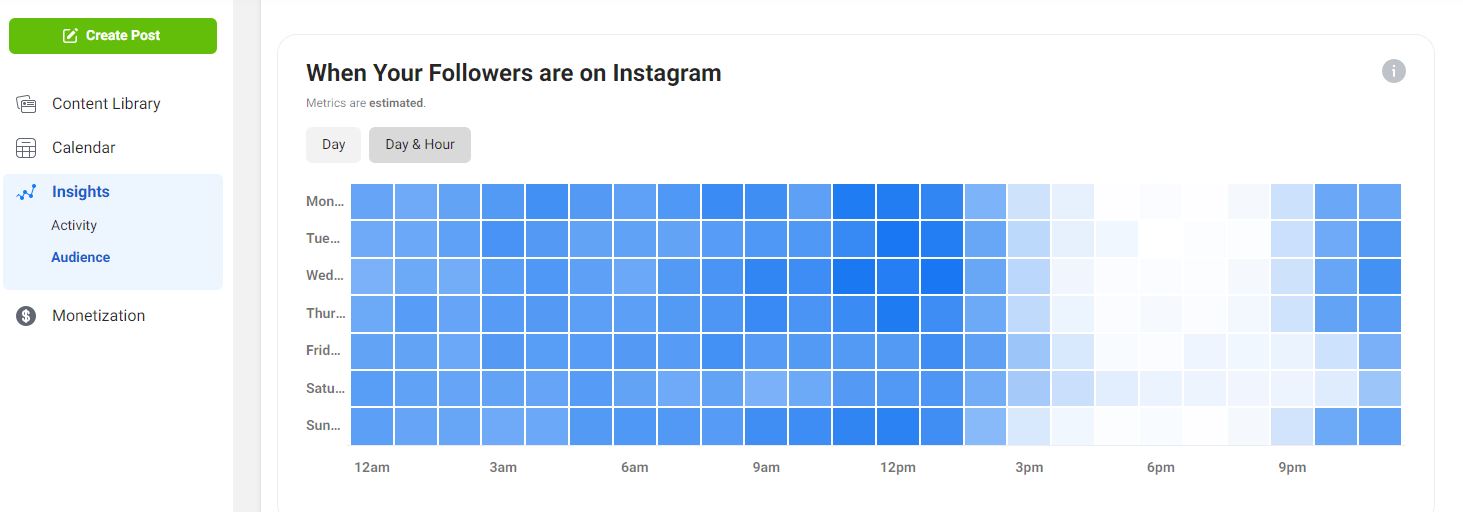The height and width of the screenshot is (512, 1463).
Task: Click the green Create Post button
Action: (113, 36)
